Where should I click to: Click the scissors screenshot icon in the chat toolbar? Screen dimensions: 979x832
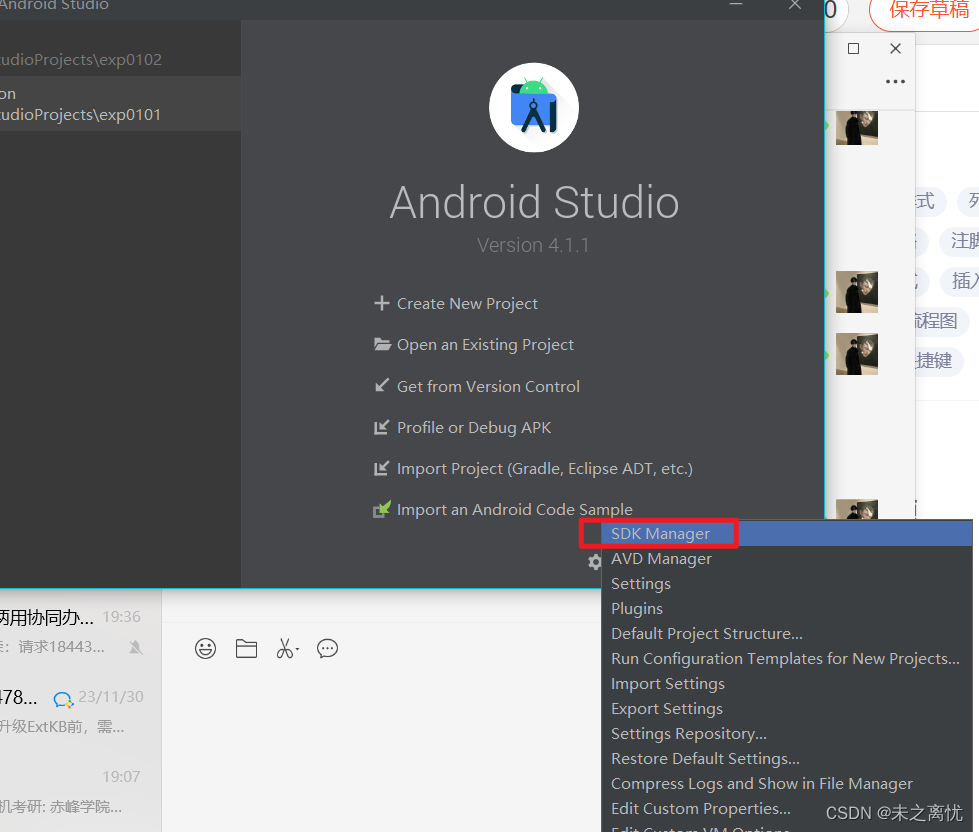(x=285, y=648)
